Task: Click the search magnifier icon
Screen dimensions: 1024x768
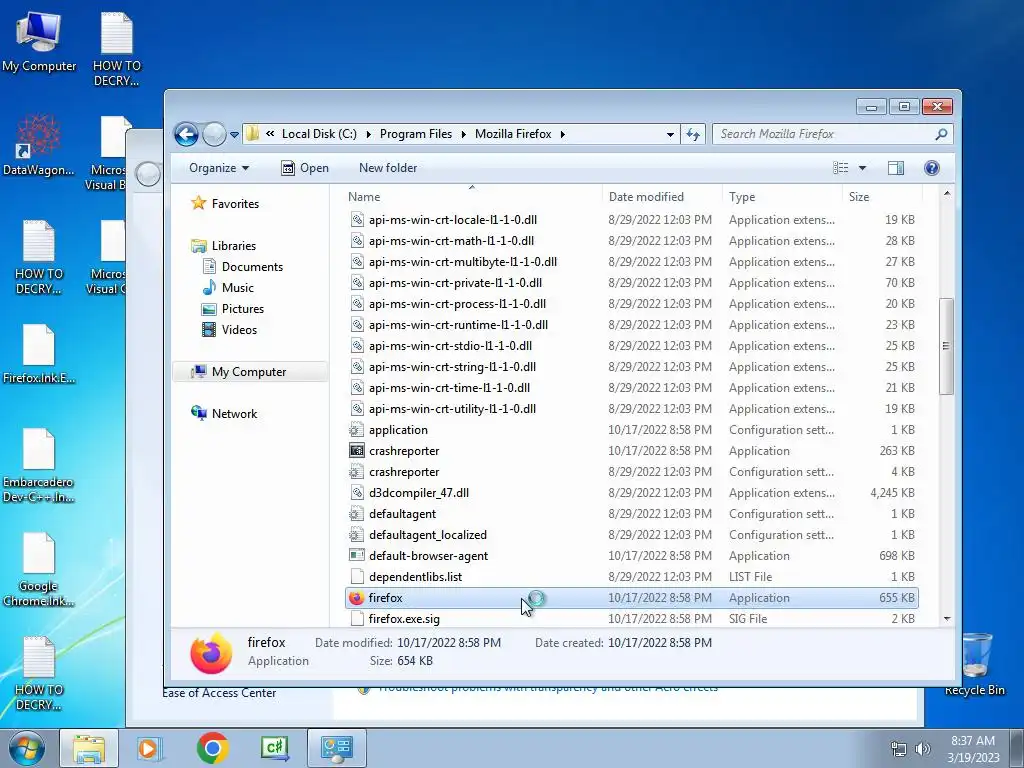Action: [x=941, y=134]
